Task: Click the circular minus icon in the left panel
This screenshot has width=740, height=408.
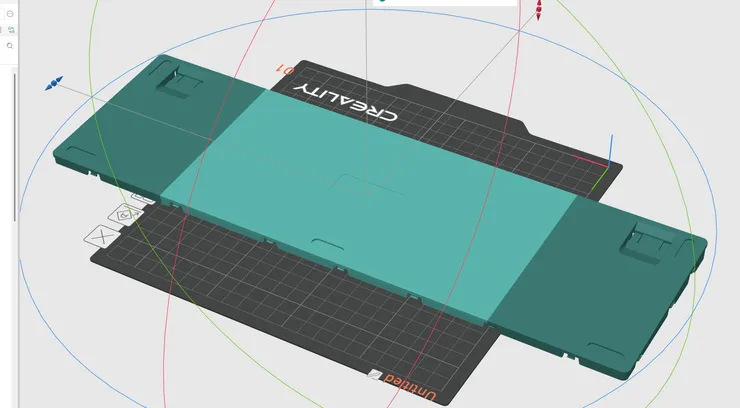Action: pos(10,14)
